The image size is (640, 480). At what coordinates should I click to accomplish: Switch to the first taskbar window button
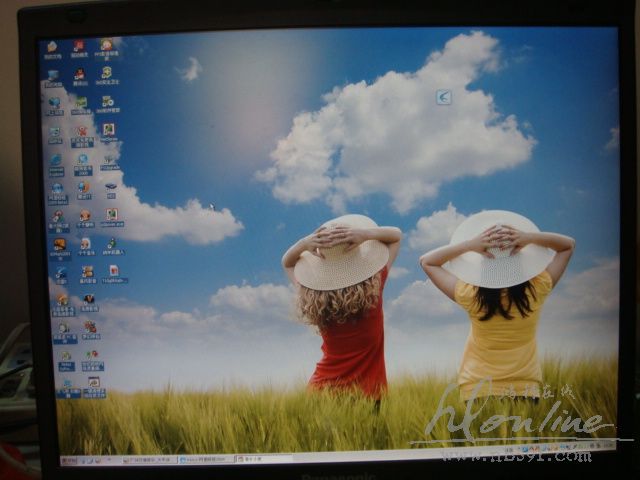(149, 460)
